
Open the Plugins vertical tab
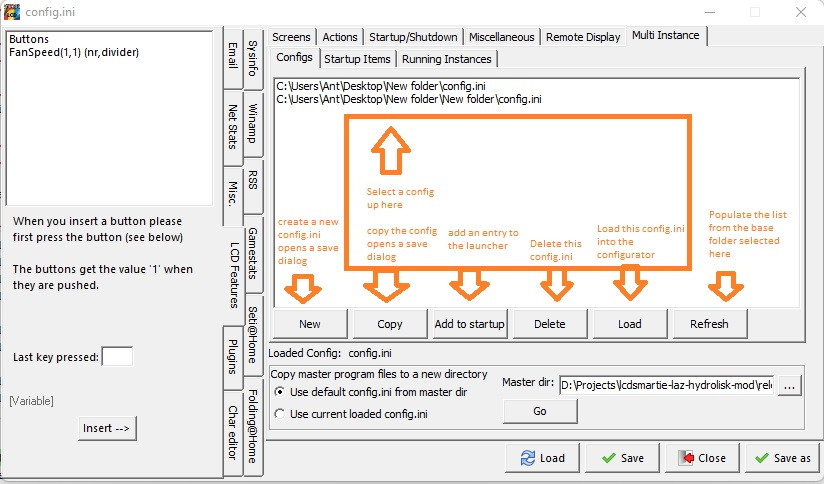pos(233,357)
